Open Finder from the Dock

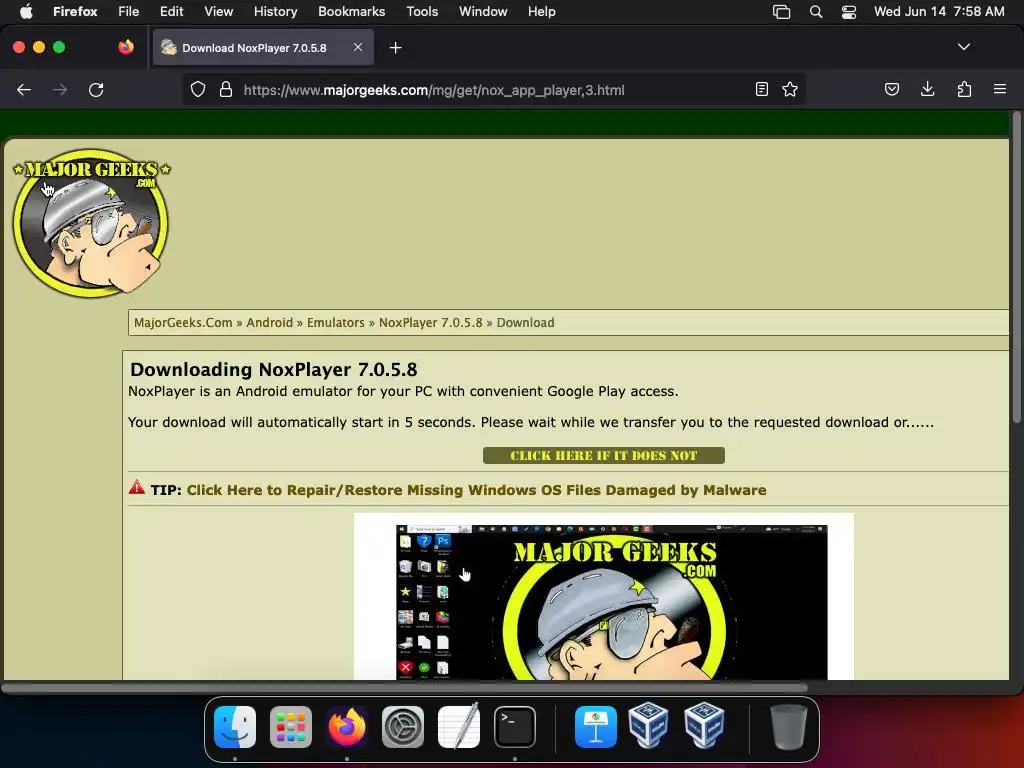coord(235,726)
